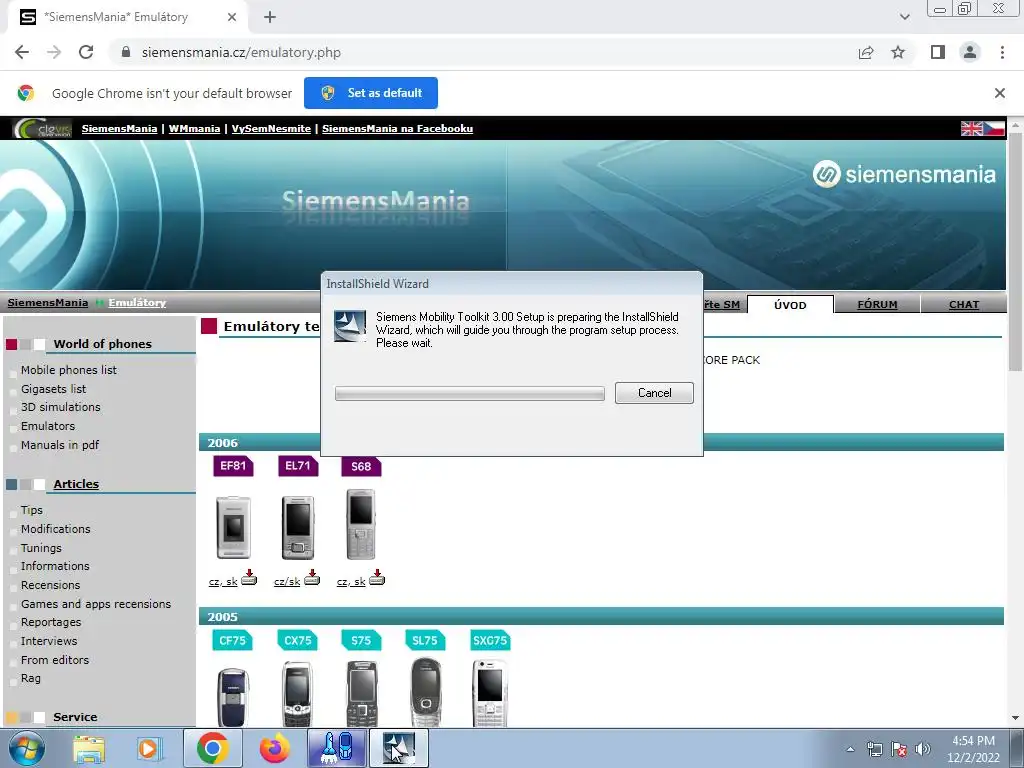
Task: Click the InstallShield setup progress bar
Action: [x=470, y=393]
